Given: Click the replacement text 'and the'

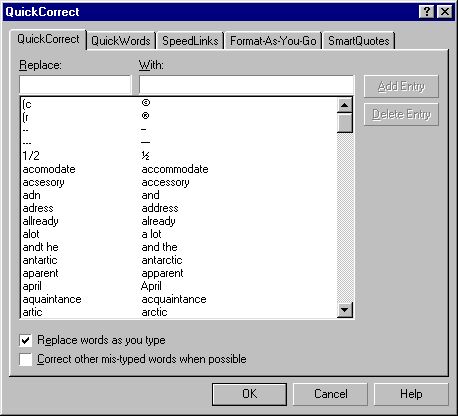Looking at the screenshot, I should pyautogui.click(x=159, y=247).
